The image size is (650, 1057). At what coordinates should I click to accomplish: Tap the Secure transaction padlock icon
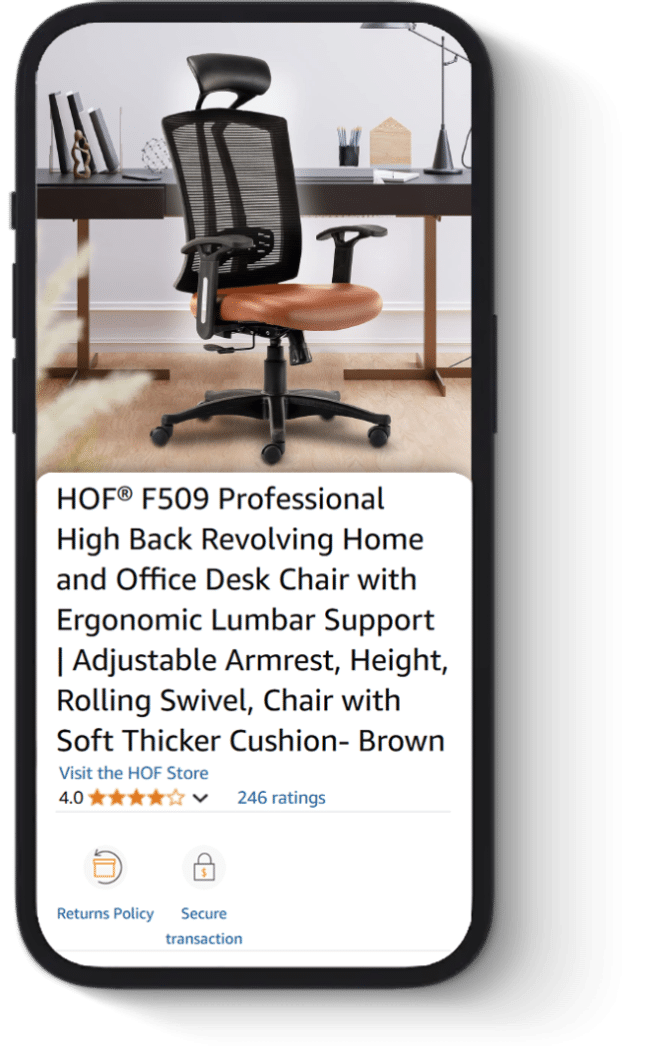pos(204,867)
